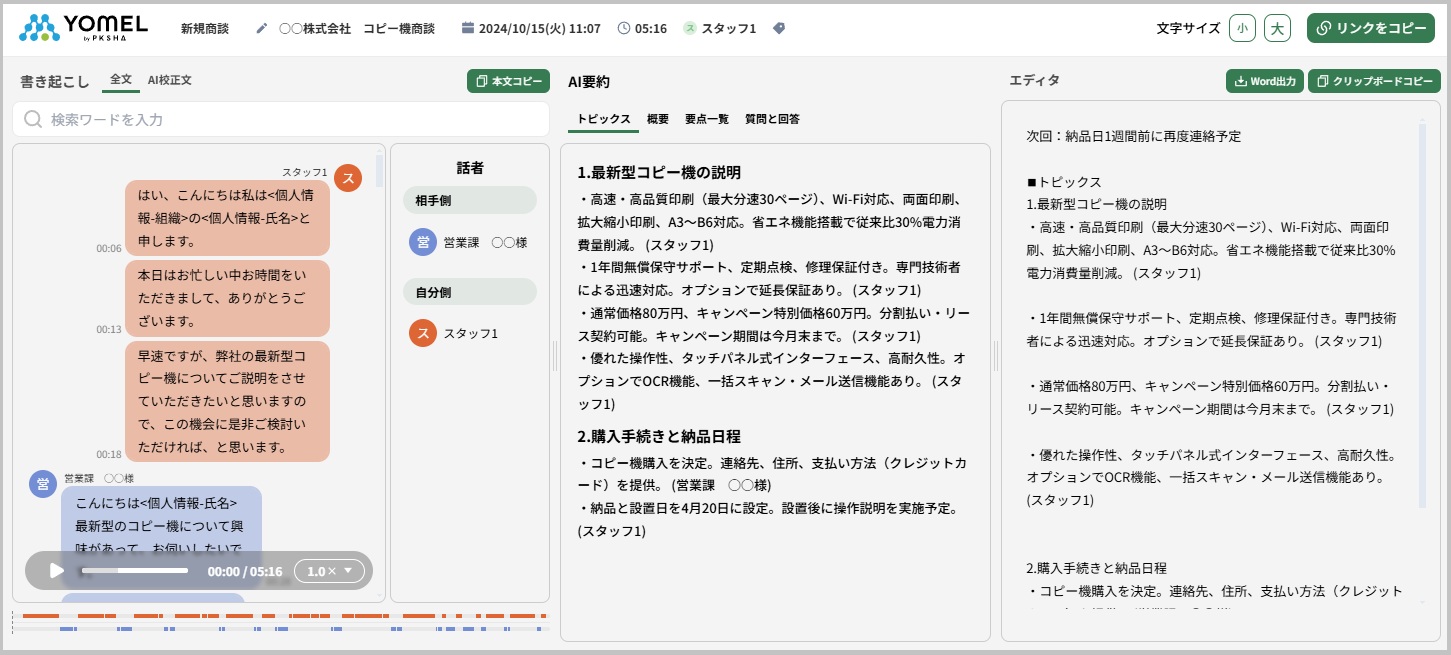Screen dimensions: 1451x655
Task: Open the 1.0× playback speed dropdown
Action: 329,571
